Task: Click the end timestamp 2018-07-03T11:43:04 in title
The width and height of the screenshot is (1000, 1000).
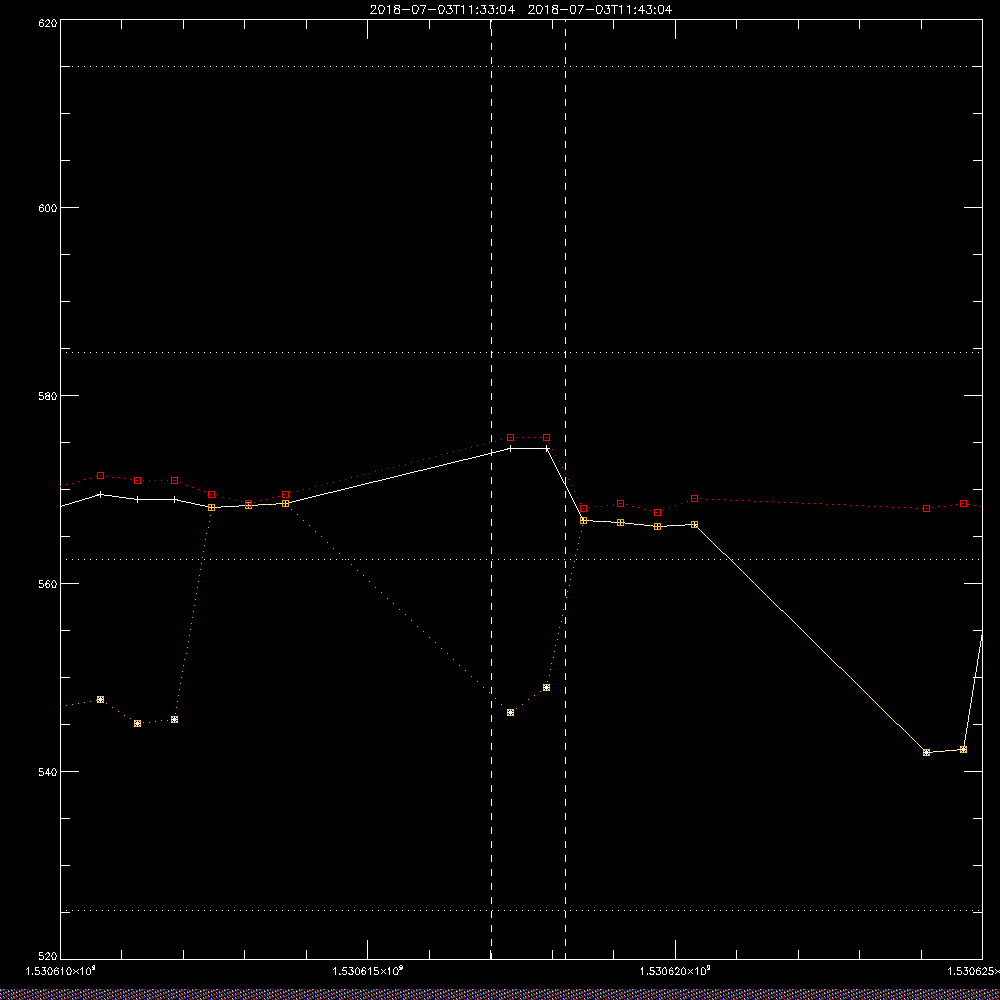Action: pos(599,10)
